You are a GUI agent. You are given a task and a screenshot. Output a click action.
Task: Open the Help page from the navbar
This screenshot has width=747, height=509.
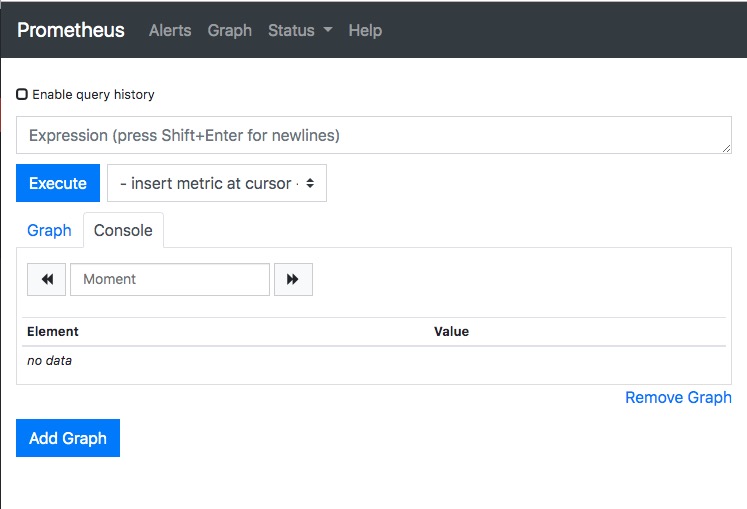click(365, 30)
